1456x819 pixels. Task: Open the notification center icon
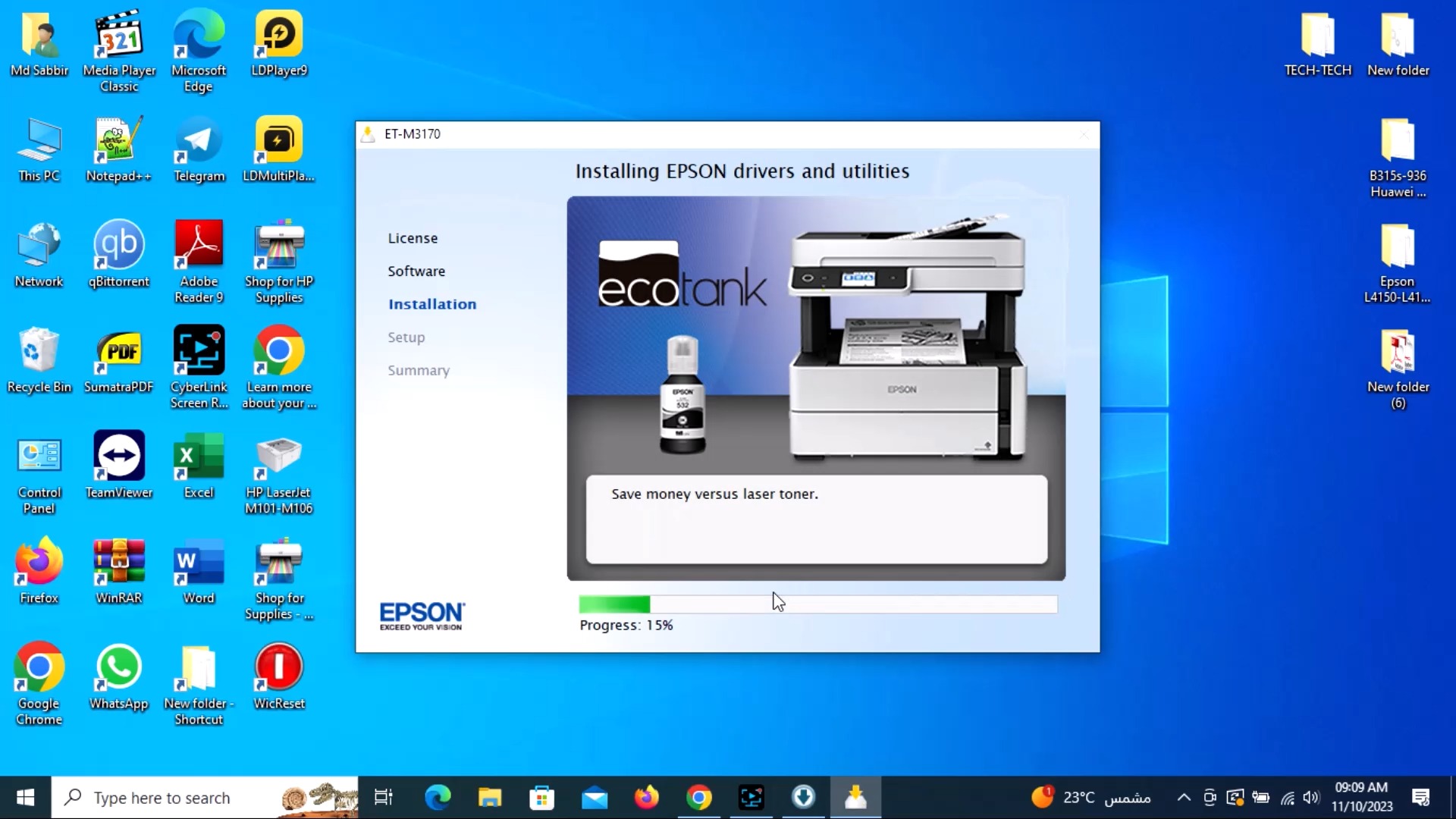[x=1421, y=797]
